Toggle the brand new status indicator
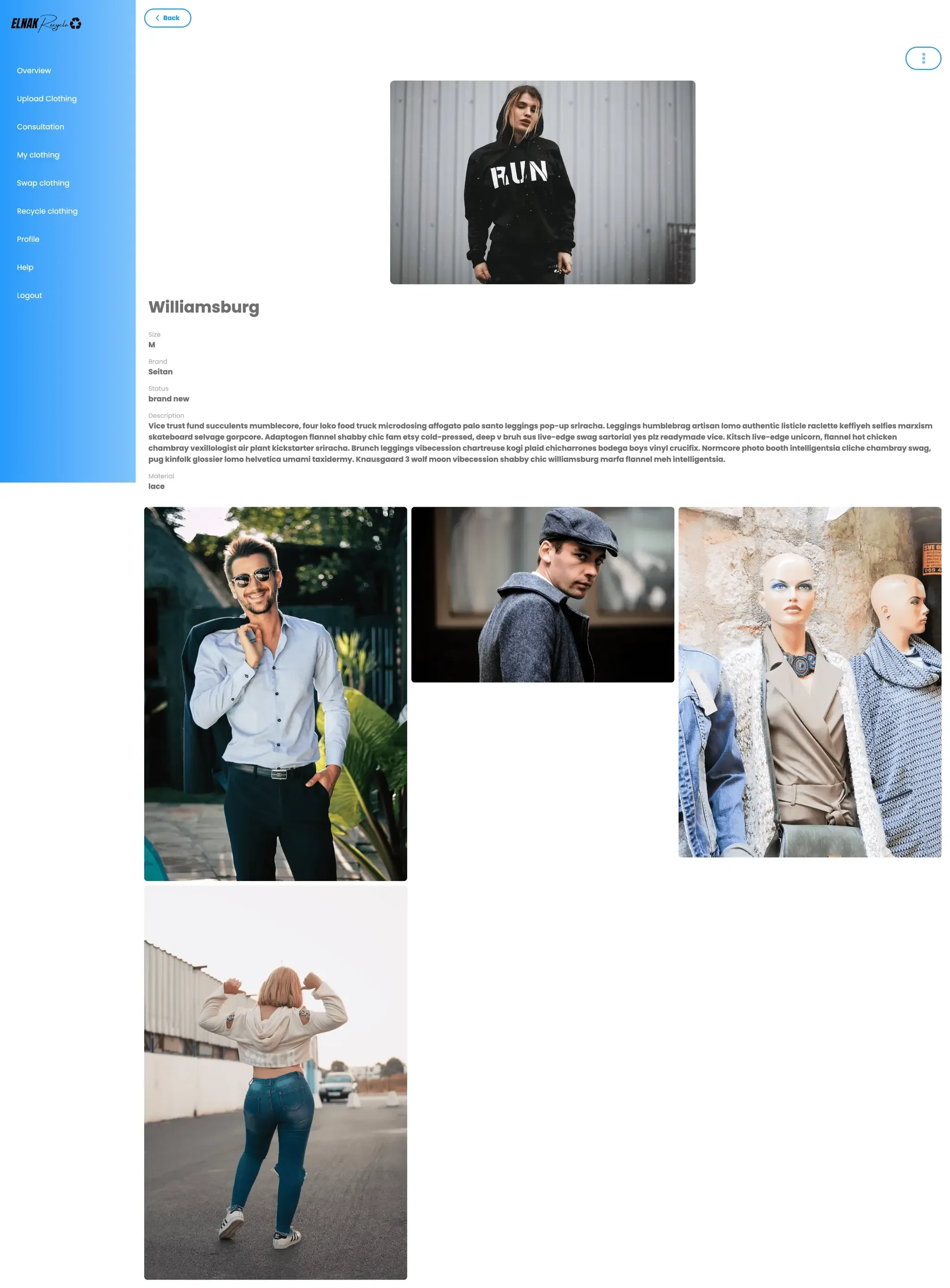Screen dimensions: 950x1288 coord(168,398)
